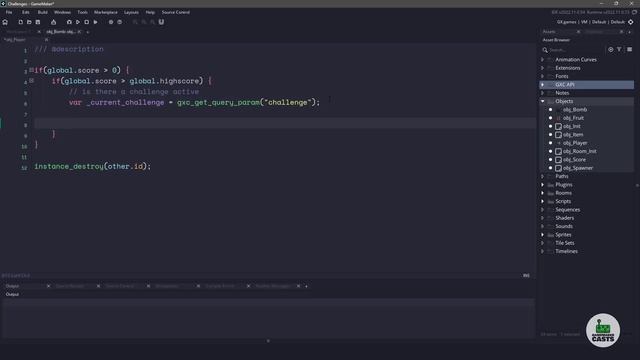Open the Help menu
Viewport: 640px width, 360px height.
pos(150,12)
